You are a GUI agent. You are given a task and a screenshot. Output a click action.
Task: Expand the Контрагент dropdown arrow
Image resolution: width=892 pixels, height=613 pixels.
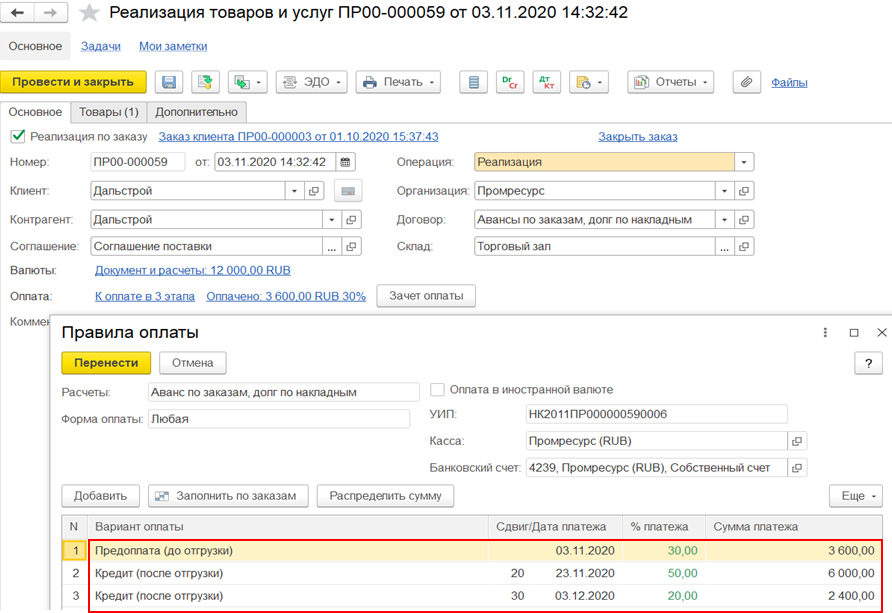tap(332, 219)
